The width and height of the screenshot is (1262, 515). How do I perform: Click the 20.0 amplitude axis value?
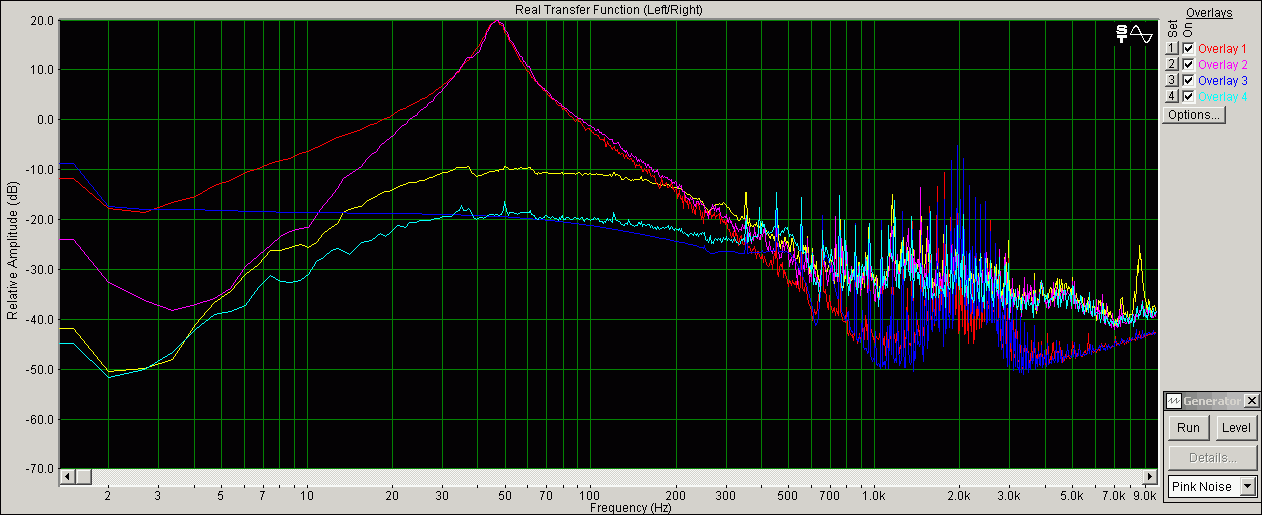(x=42, y=20)
